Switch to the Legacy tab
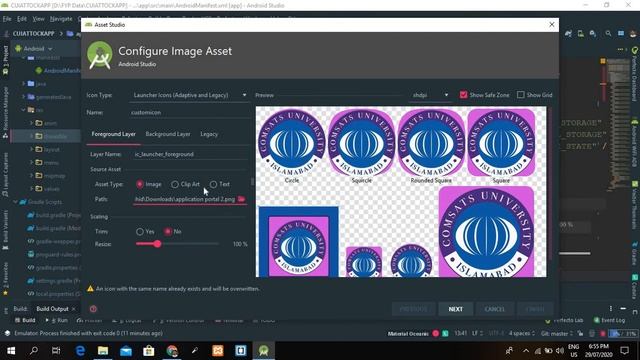 tap(209, 134)
